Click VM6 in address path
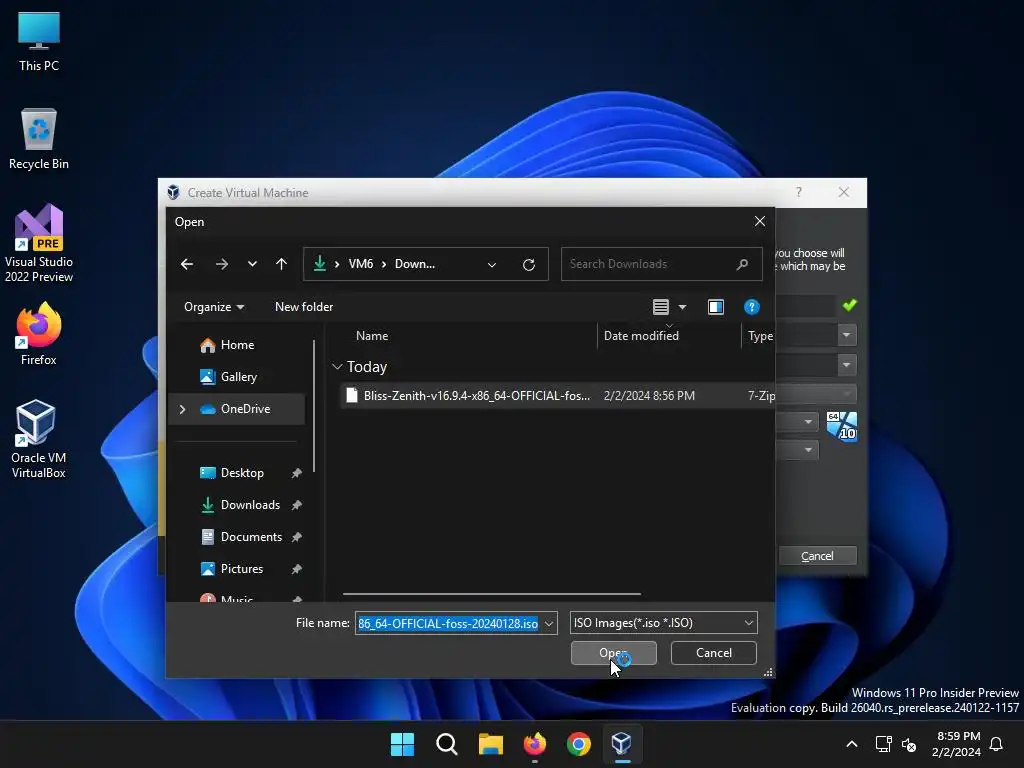This screenshot has width=1024, height=768. click(360, 264)
